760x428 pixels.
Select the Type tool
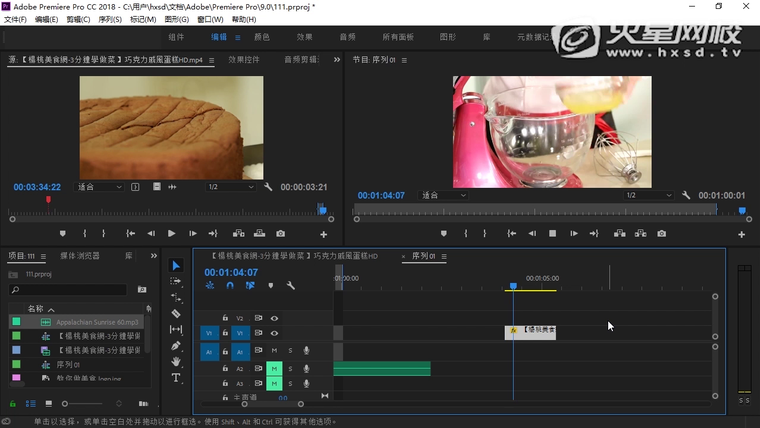(176, 378)
